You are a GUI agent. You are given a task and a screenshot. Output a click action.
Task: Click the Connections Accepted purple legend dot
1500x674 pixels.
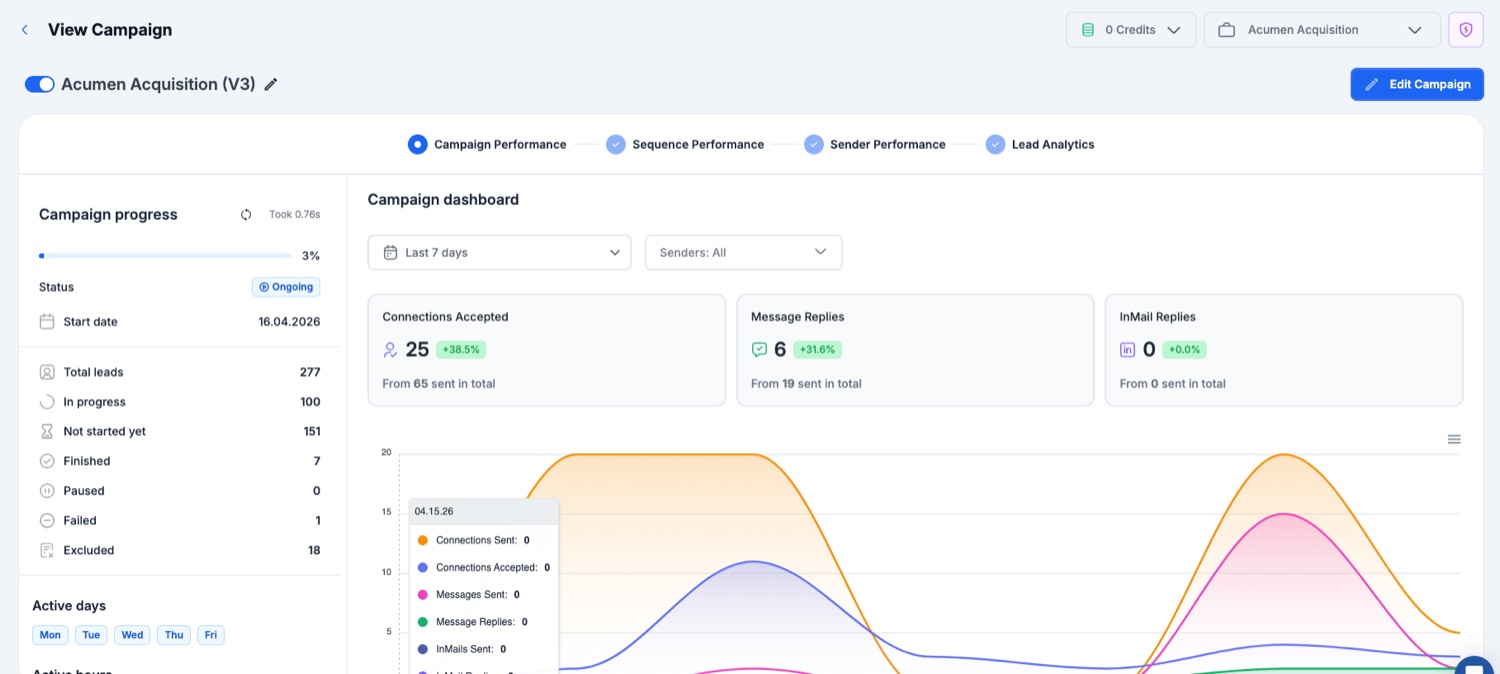click(422, 568)
